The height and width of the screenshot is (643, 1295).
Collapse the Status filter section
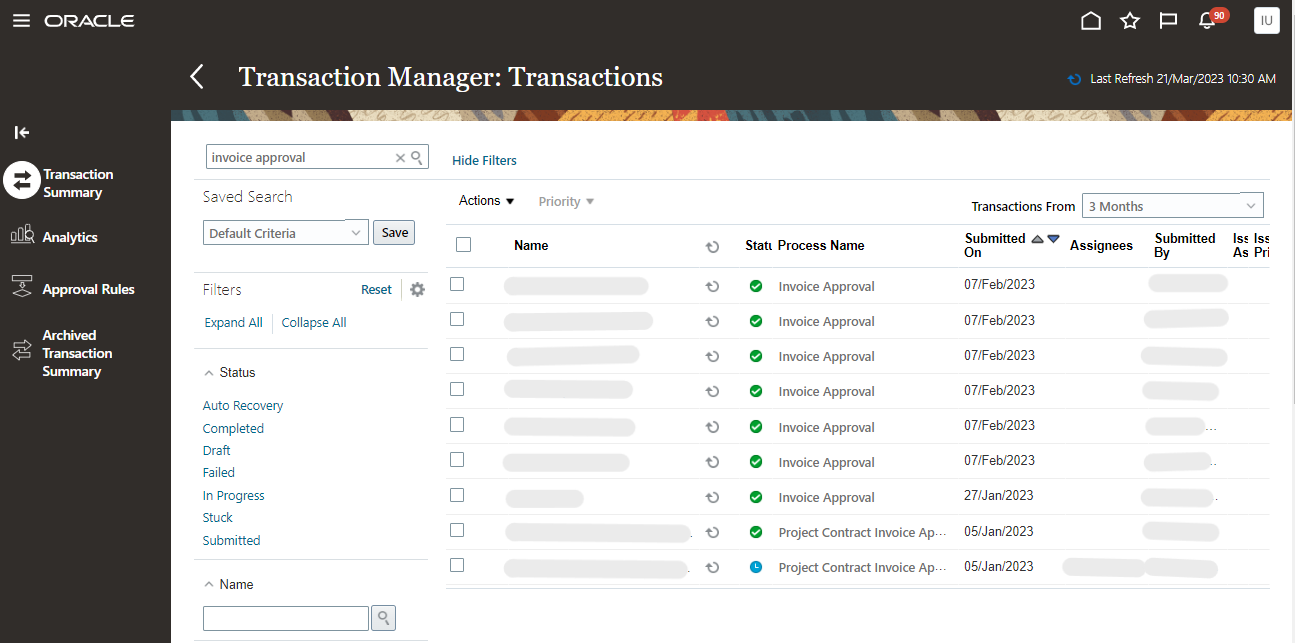point(210,372)
